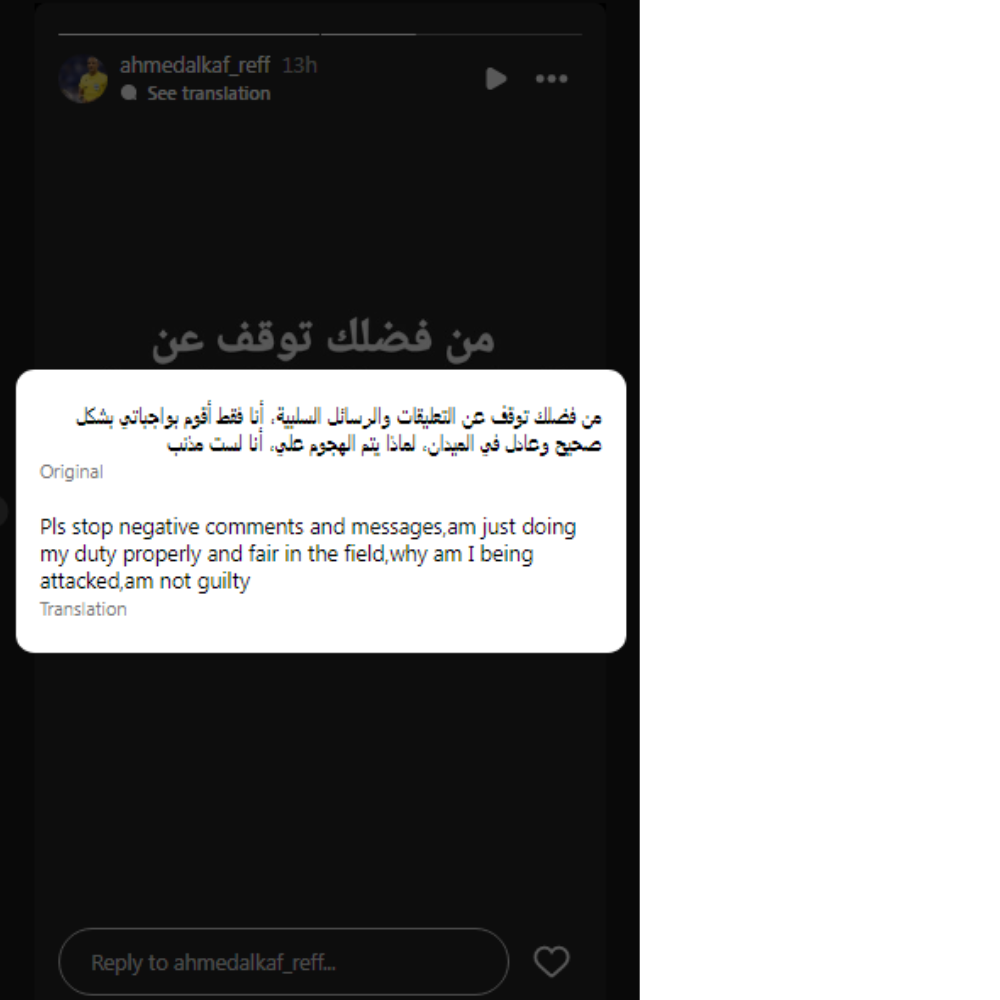This screenshot has height=1000, width=1000.
Task: Click the Translation label below the English text
Action: pos(83,609)
